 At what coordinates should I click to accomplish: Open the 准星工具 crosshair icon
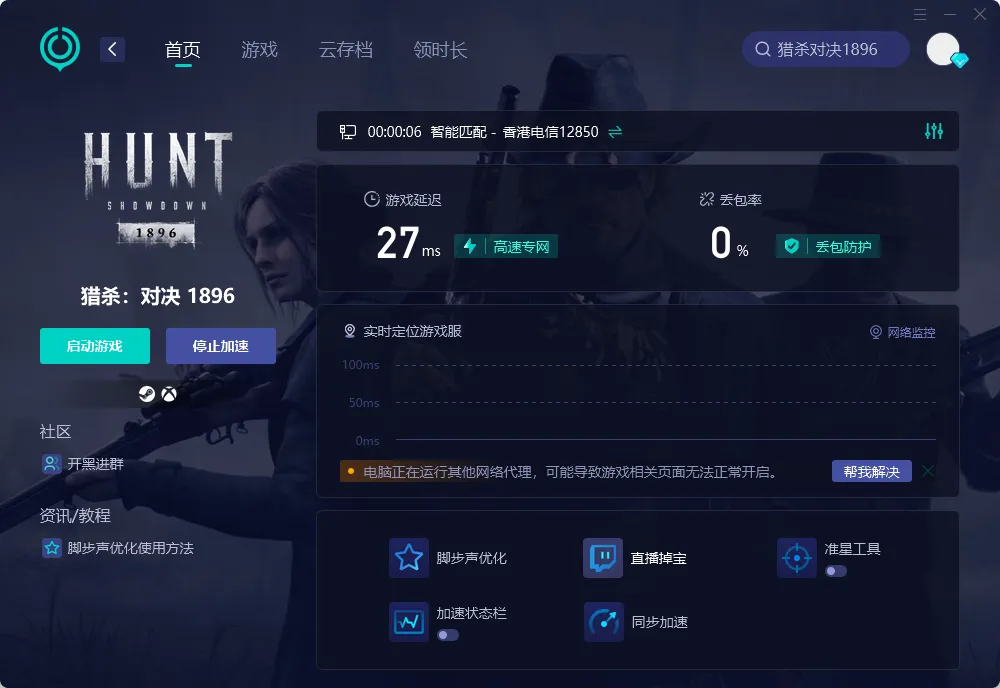tap(797, 558)
